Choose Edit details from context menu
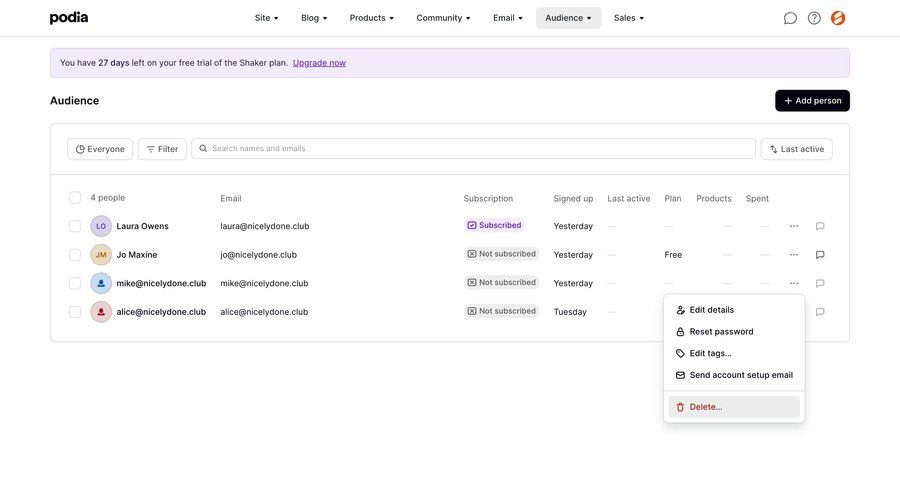Viewport: 900px width, 484px height. tap(711, 310)
